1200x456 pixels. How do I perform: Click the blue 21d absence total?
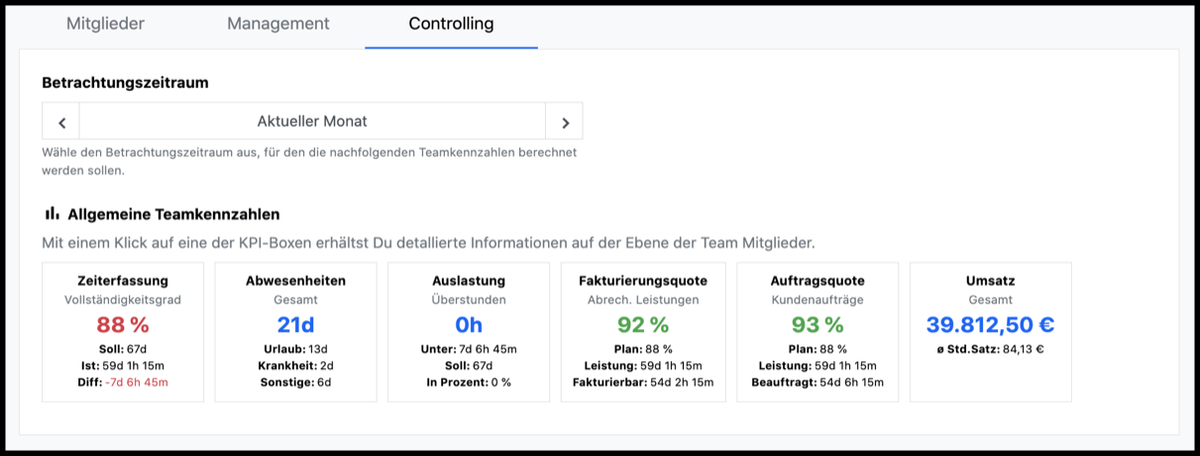(296, 324)
